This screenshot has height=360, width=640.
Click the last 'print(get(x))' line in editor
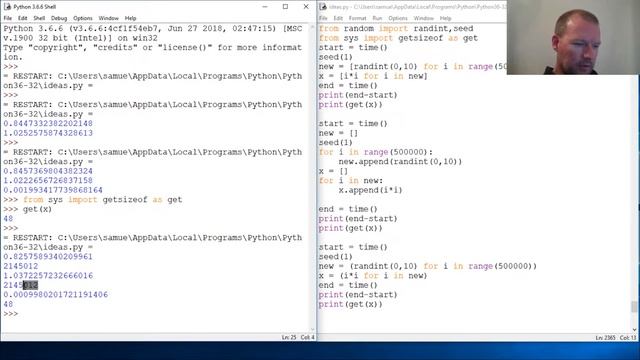[x=351, y=304]
